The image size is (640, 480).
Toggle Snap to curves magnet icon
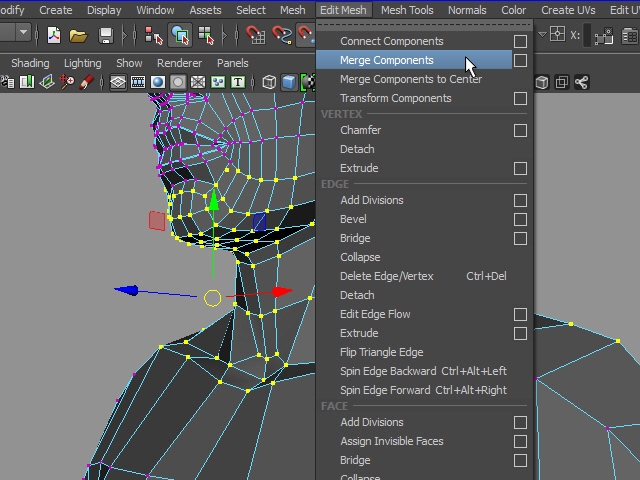[282, 36]
